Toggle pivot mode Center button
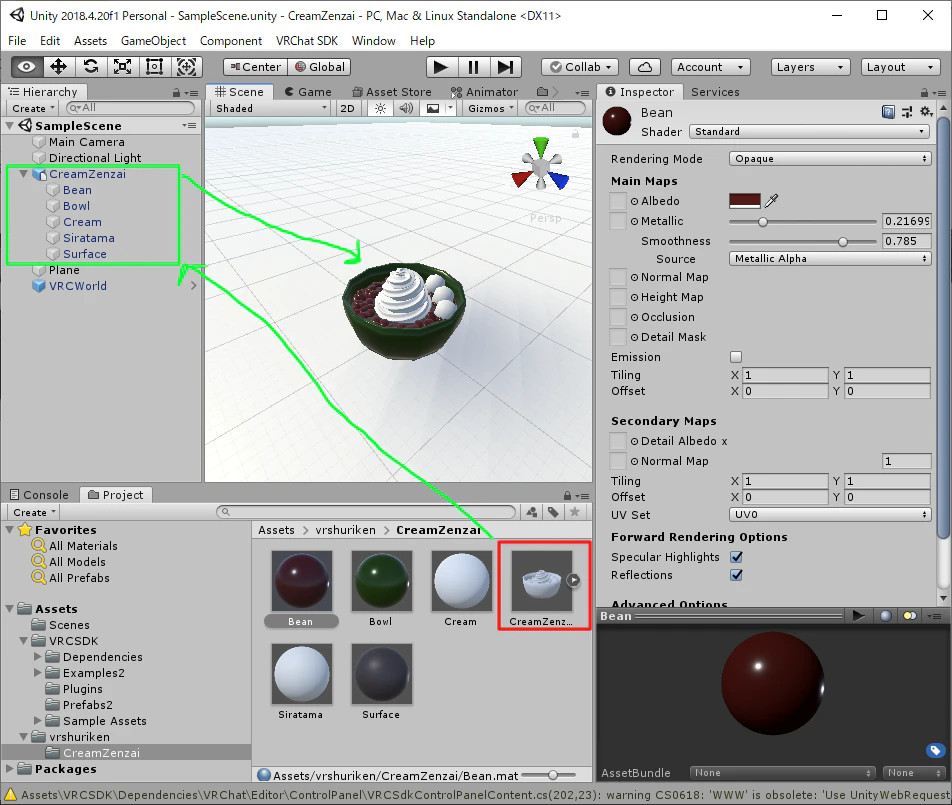 pos(255,67)
